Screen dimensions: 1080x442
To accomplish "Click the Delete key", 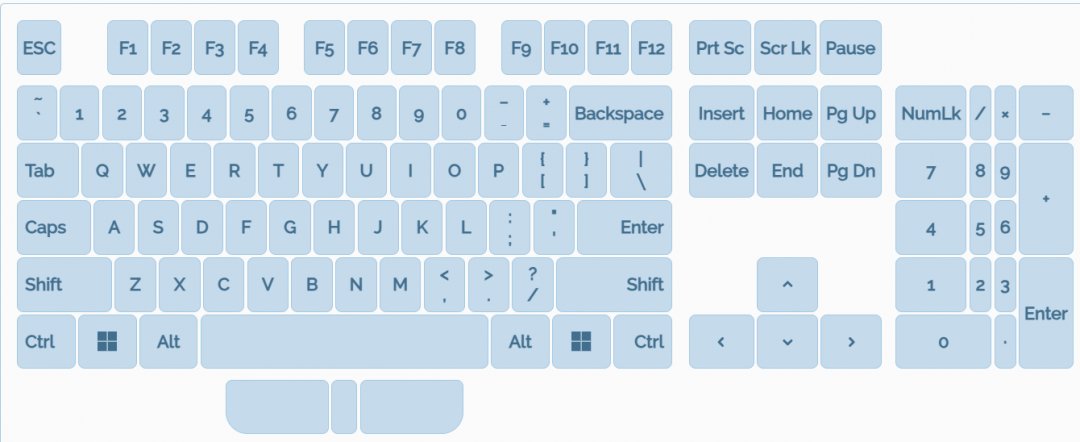I will pyautogui.click(x=721, y=171).
